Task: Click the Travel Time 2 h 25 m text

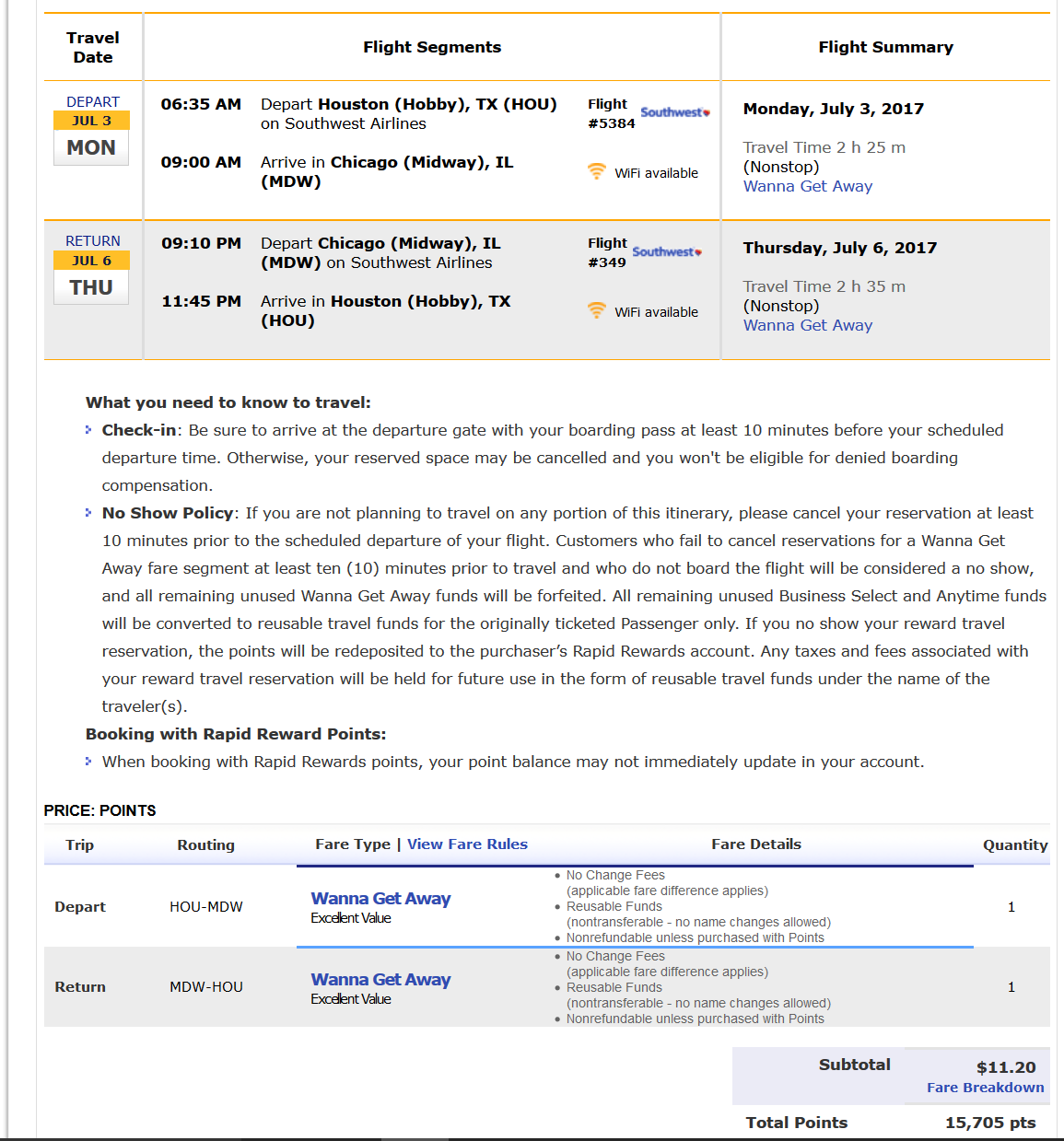Action: [x=824, y=147]
